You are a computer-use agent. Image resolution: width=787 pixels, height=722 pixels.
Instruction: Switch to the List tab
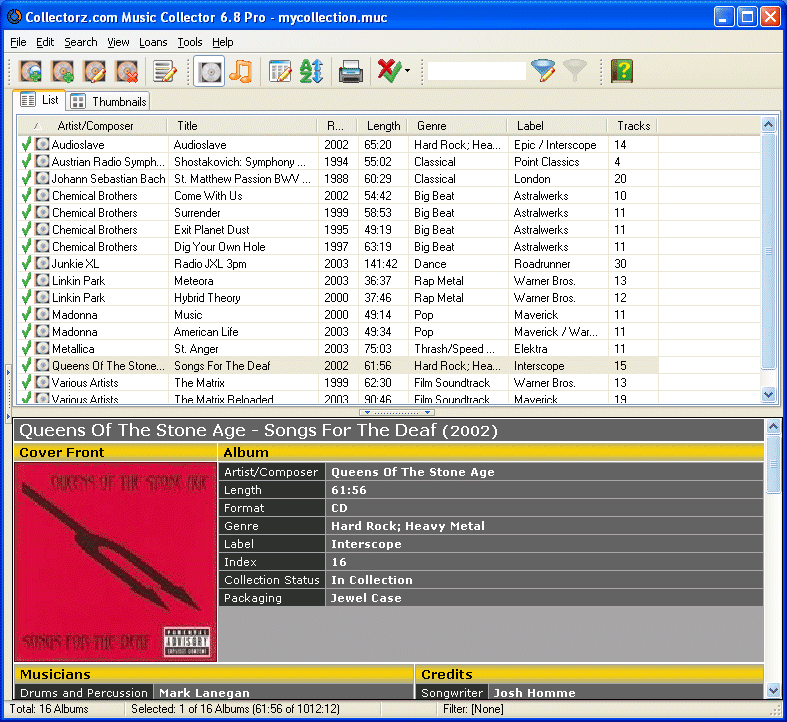[x=40, y=100]
